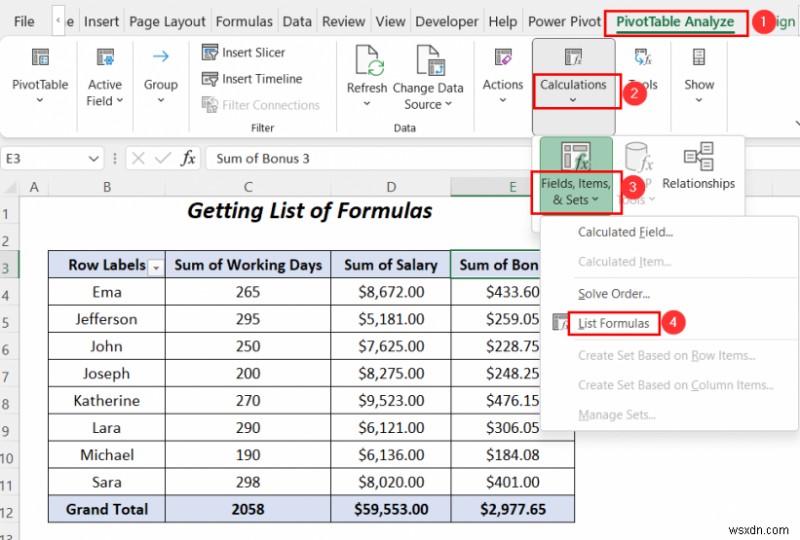Click the 298 working days cell
800x540 pixels.
click(x=248, y=482)
